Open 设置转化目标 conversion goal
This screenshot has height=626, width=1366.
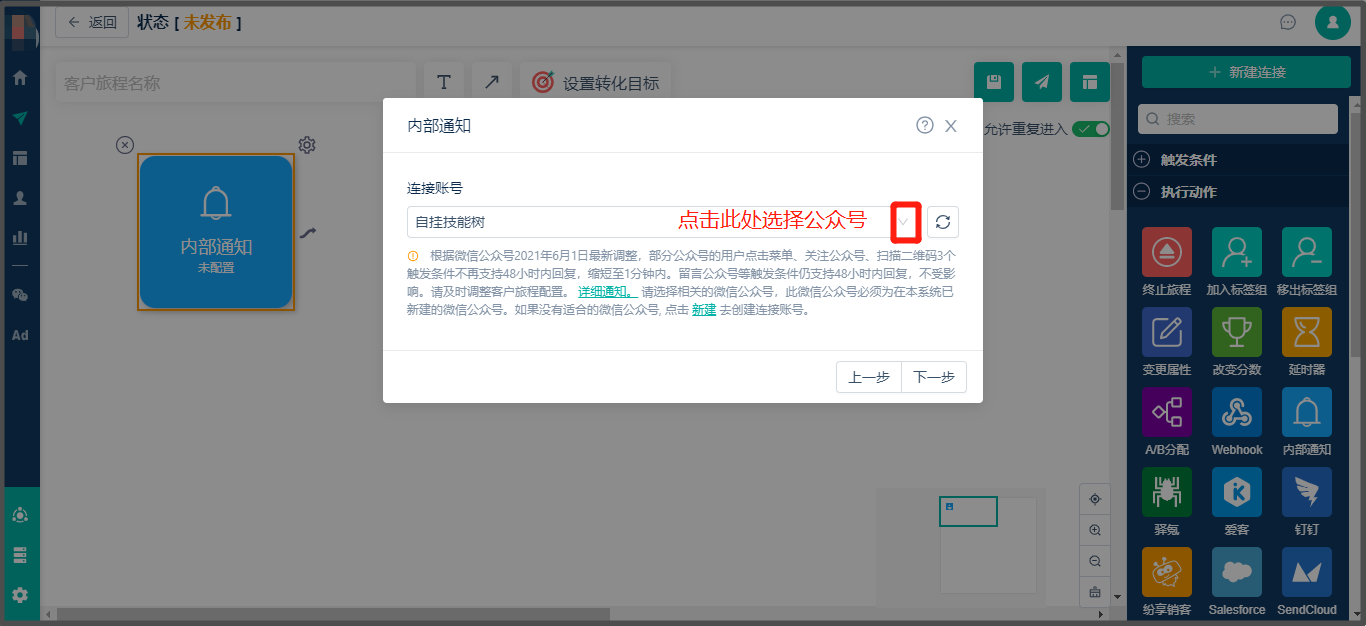(x=596, y=82)
